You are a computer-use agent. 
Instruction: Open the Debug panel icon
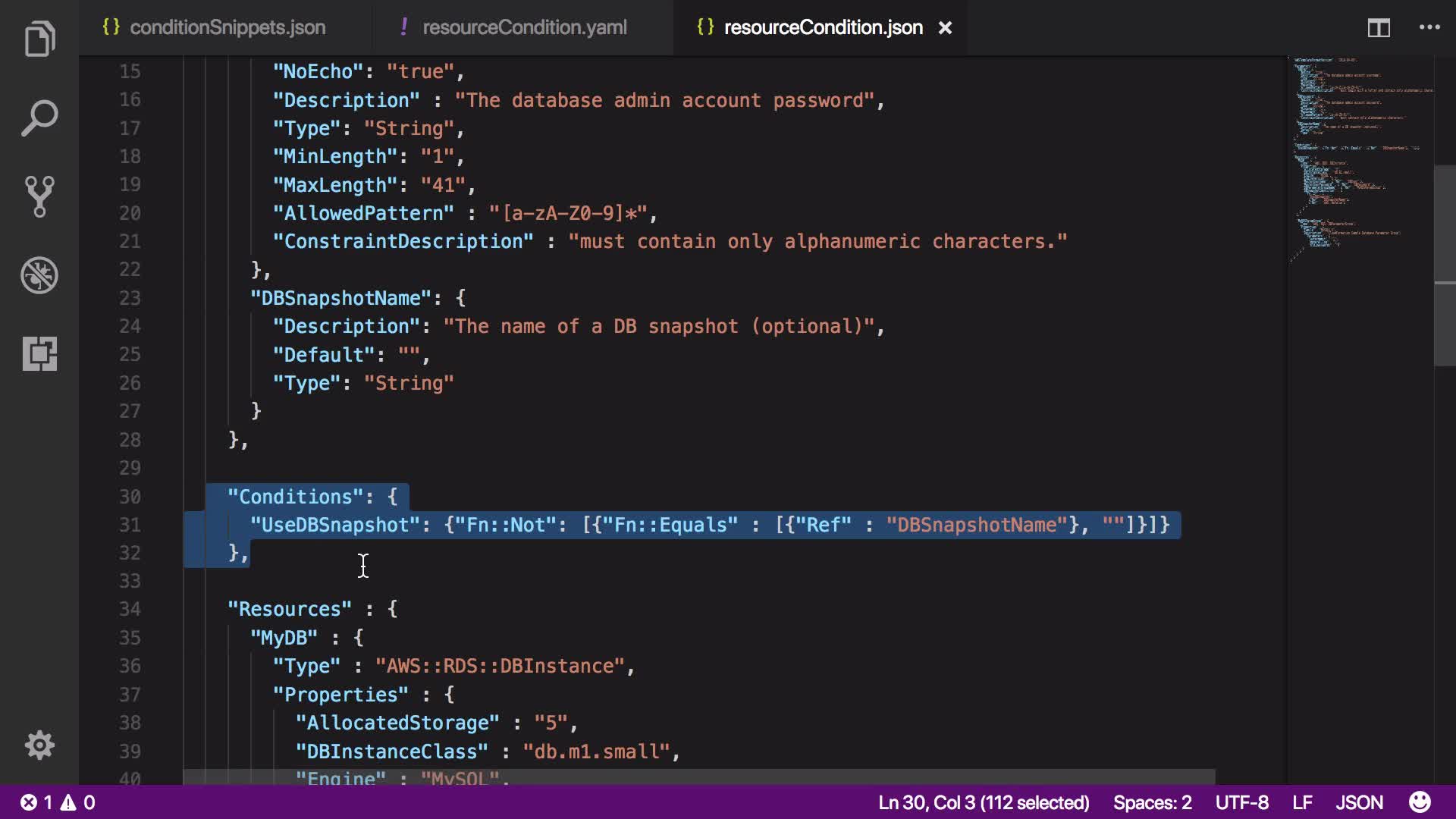tap(39, 275)
